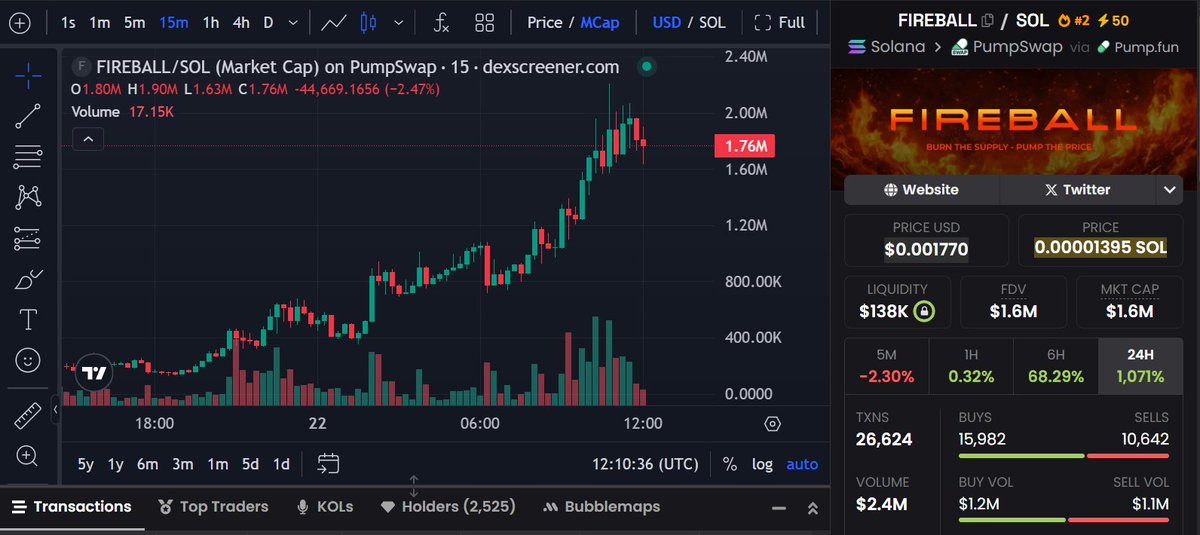The height and width of the screenshot is (535, 1200).
Task: Select the 15m timeframe
Action: [173, 22]
